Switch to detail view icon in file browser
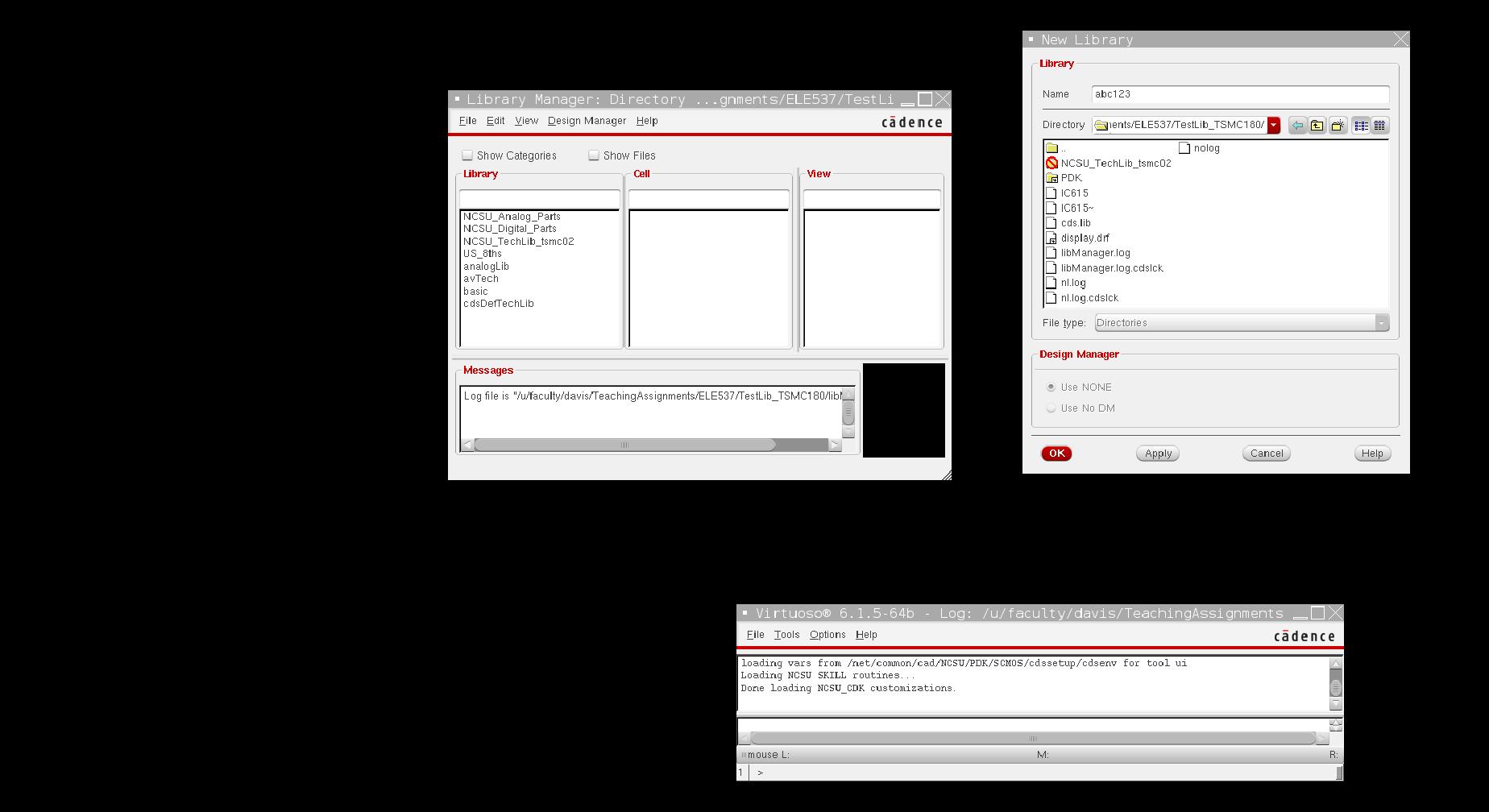 1379,126
